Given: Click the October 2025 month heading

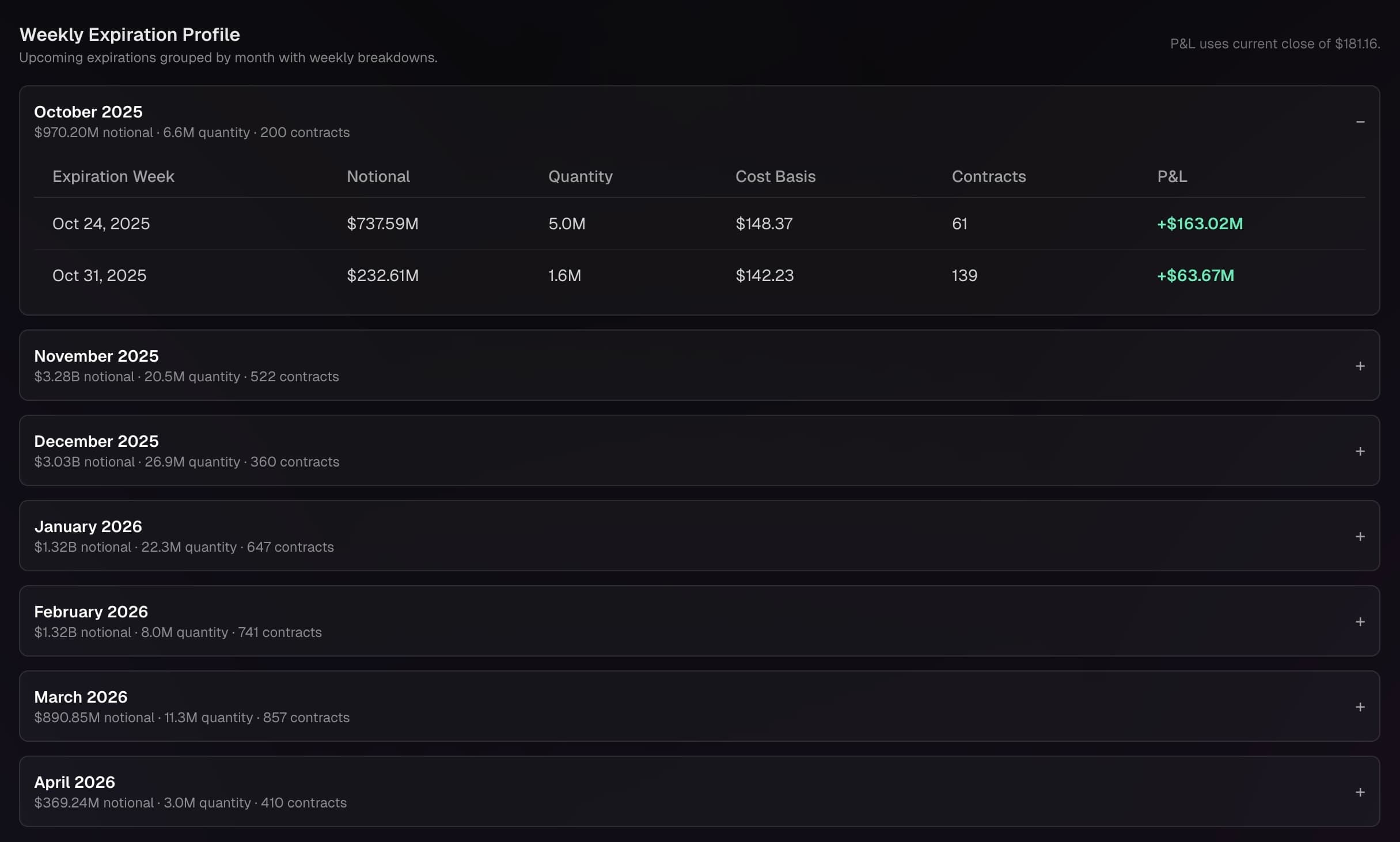Looking at the screenshot, I should (88, 112).
